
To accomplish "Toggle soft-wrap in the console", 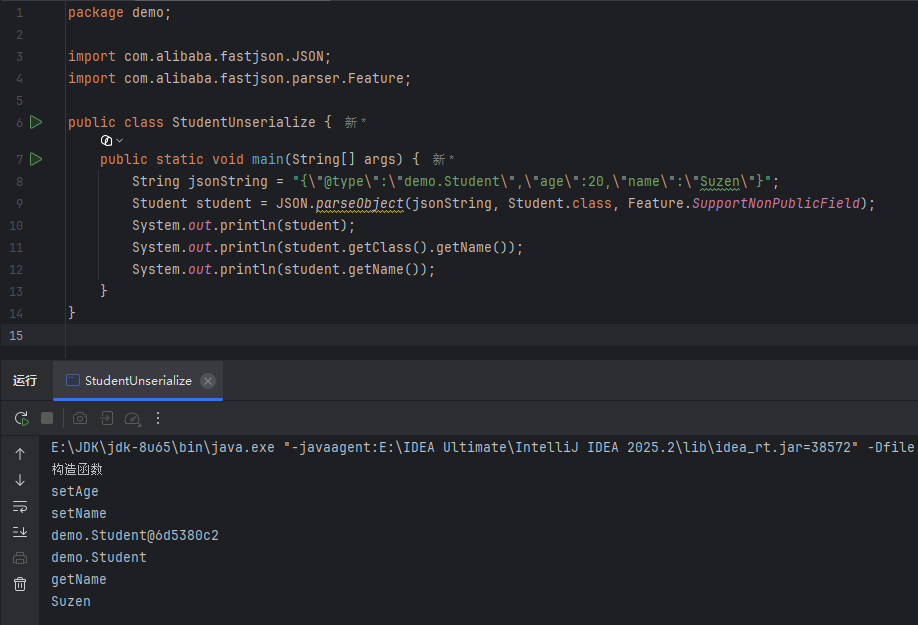I will 20,506.
